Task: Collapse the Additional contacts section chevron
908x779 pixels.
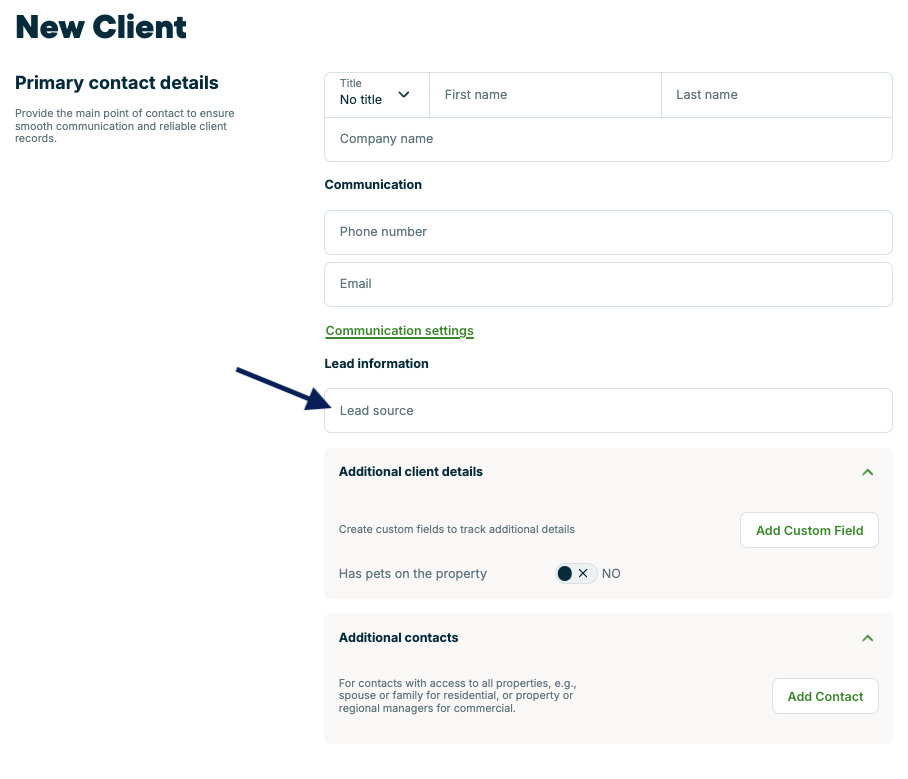Action: [867, 638]
